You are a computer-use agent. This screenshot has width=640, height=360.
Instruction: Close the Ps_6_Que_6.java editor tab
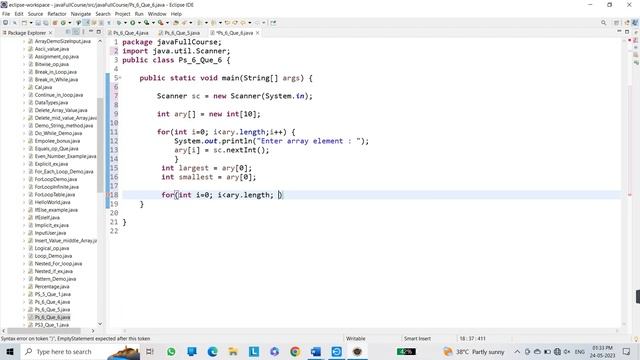tap(258, 33)
